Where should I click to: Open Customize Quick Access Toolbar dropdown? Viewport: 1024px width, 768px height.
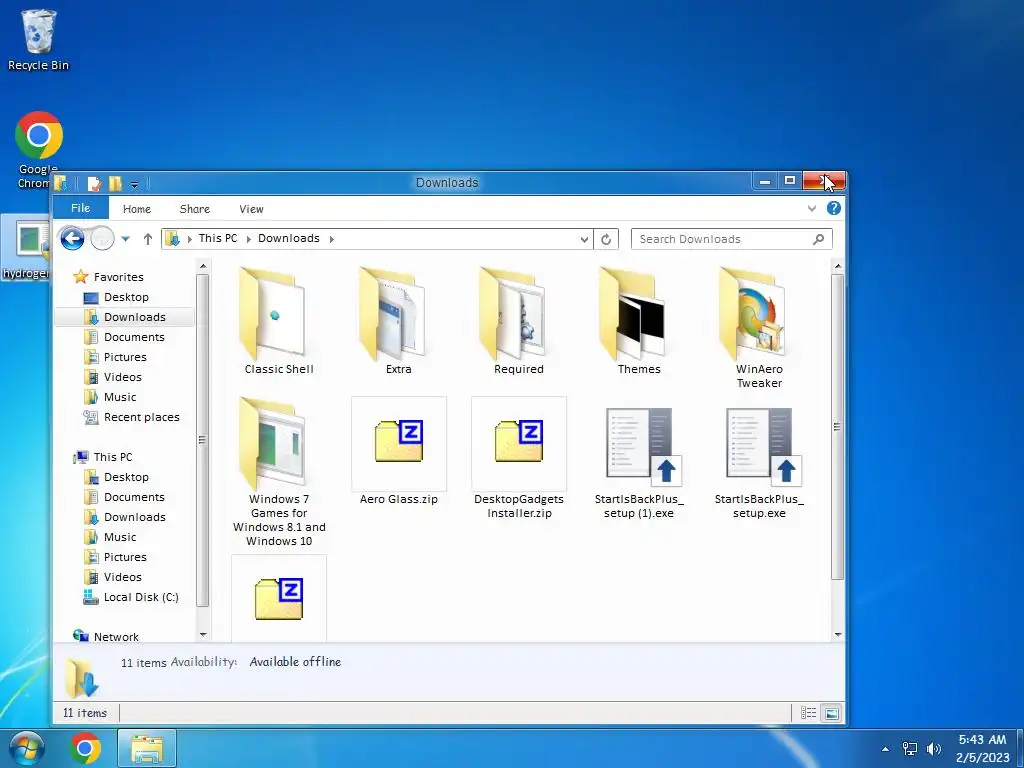click(x=134, y=185)
